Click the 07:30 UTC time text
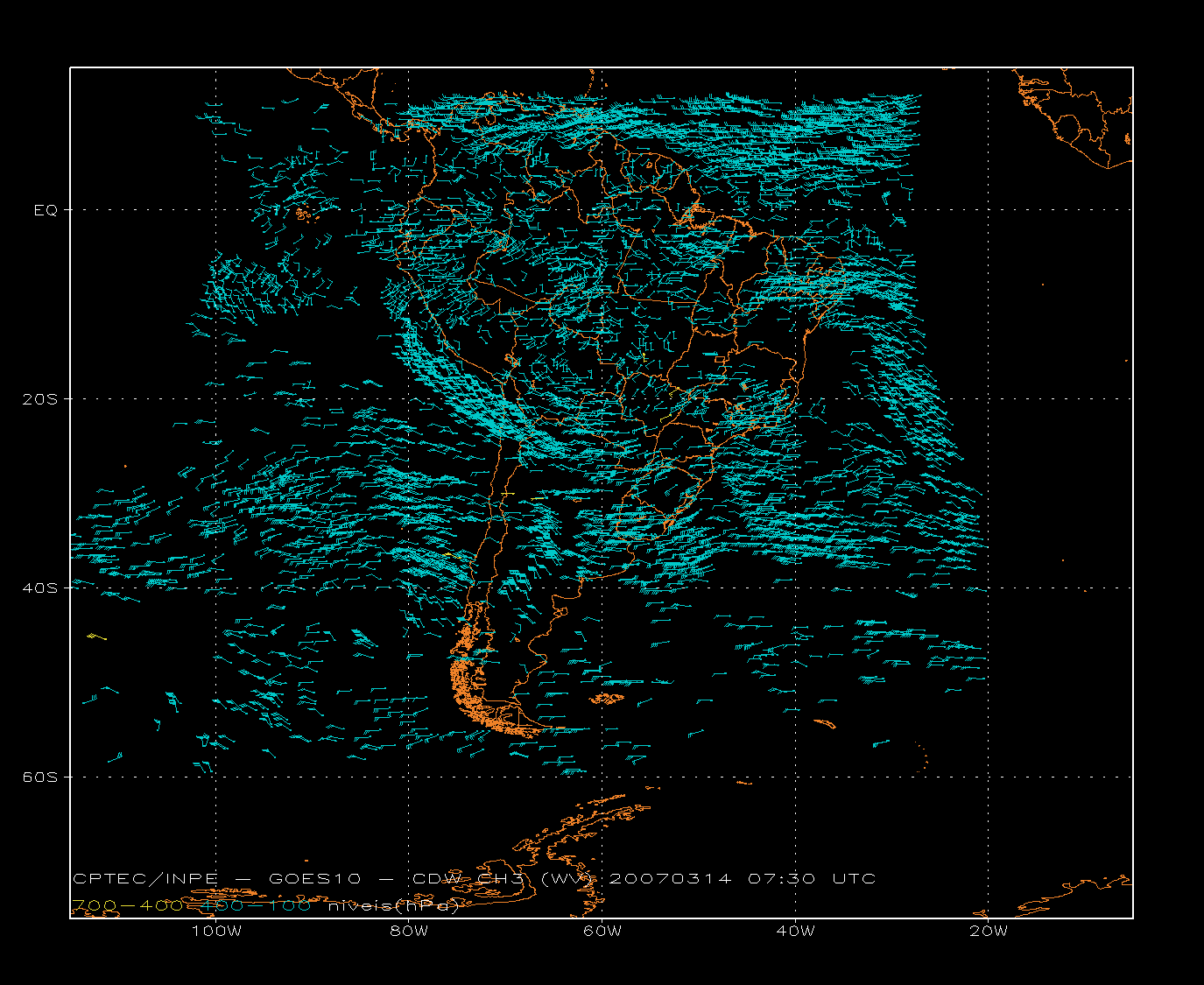The image size is (1204, 985). coord(812,878)
